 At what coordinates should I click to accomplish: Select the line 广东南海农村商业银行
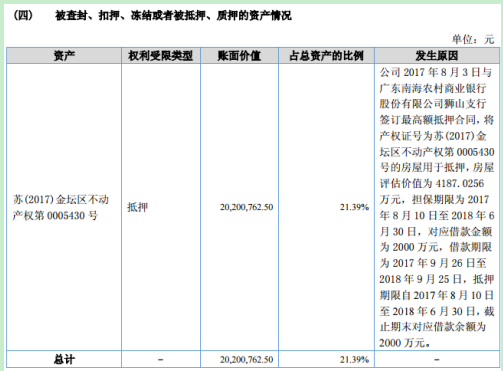(433, 88)
